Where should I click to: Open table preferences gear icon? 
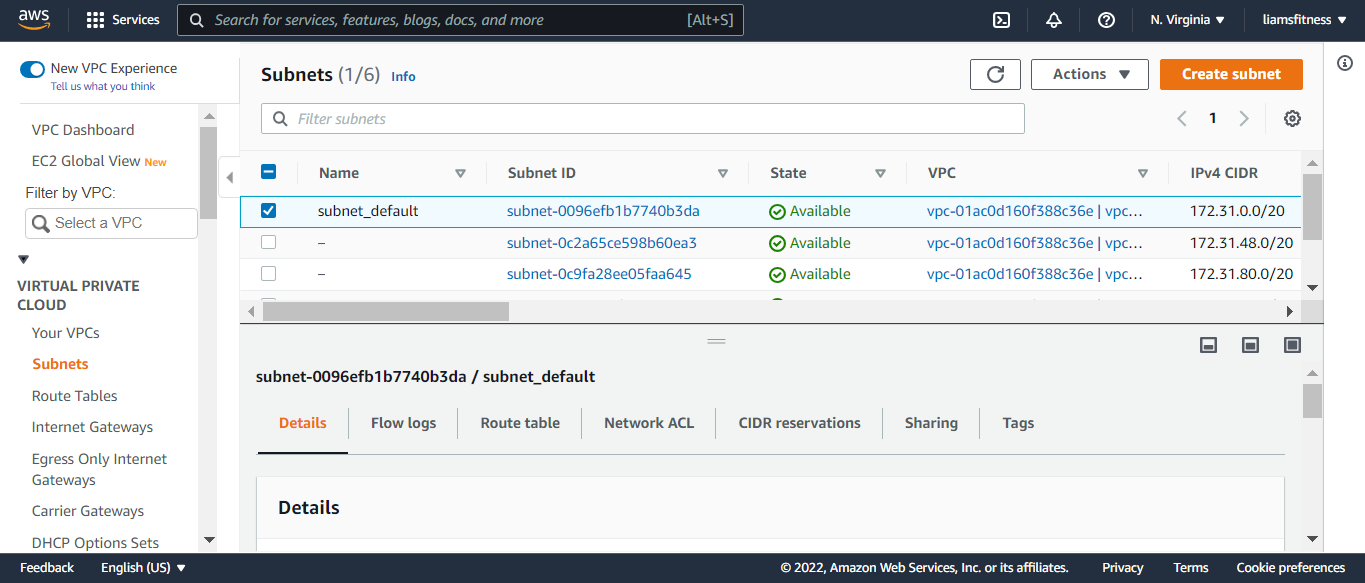click(1292, 119)
